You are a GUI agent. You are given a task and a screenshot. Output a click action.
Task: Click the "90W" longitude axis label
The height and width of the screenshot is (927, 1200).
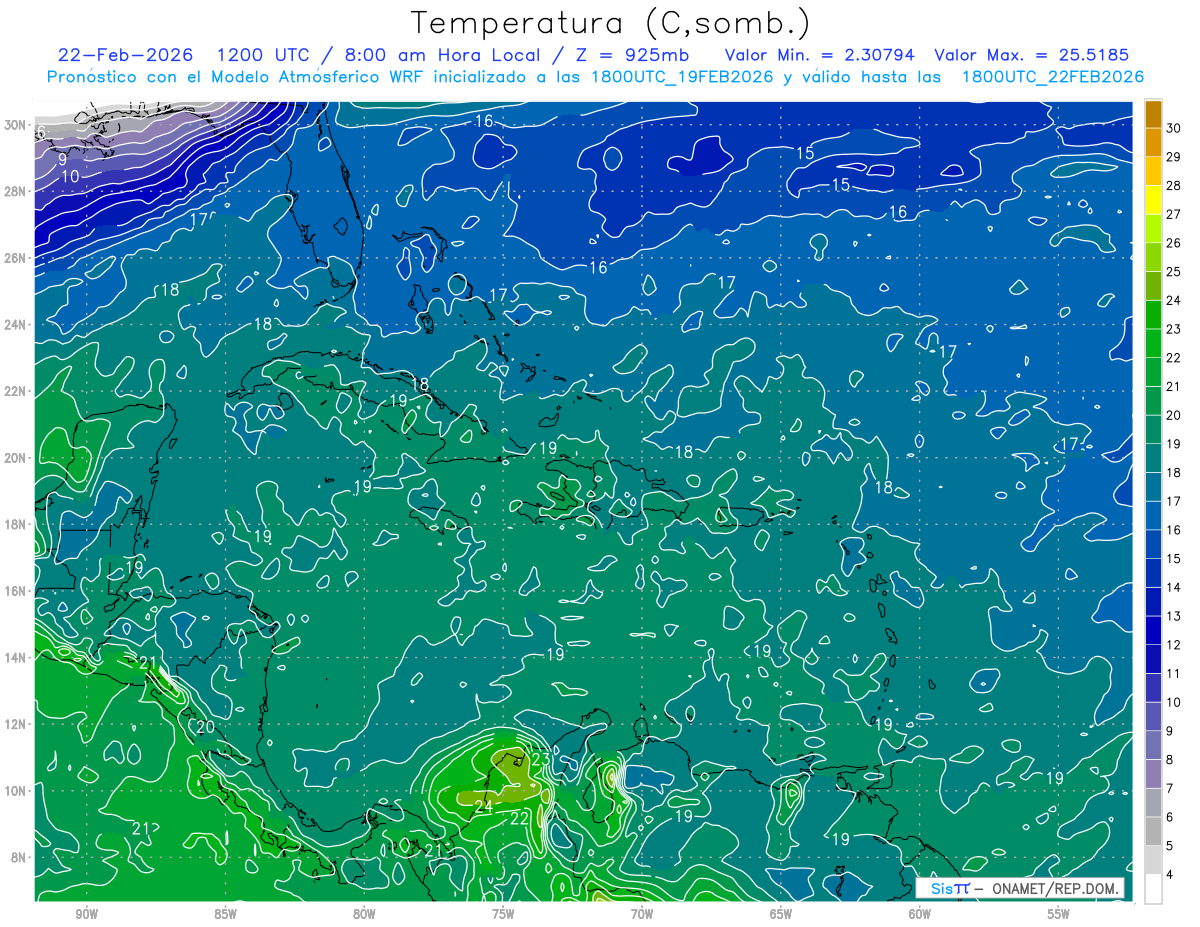86,914
